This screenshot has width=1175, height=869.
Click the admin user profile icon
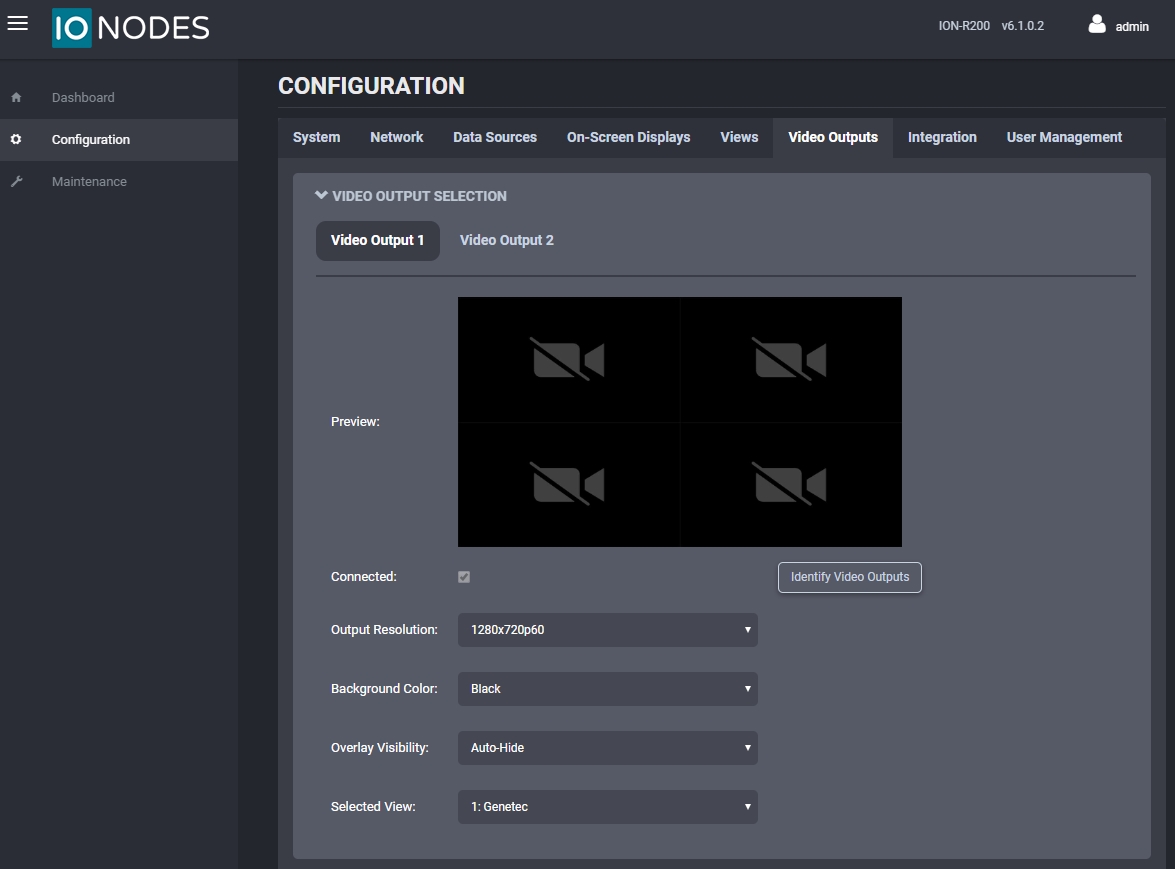[1097, 25]
